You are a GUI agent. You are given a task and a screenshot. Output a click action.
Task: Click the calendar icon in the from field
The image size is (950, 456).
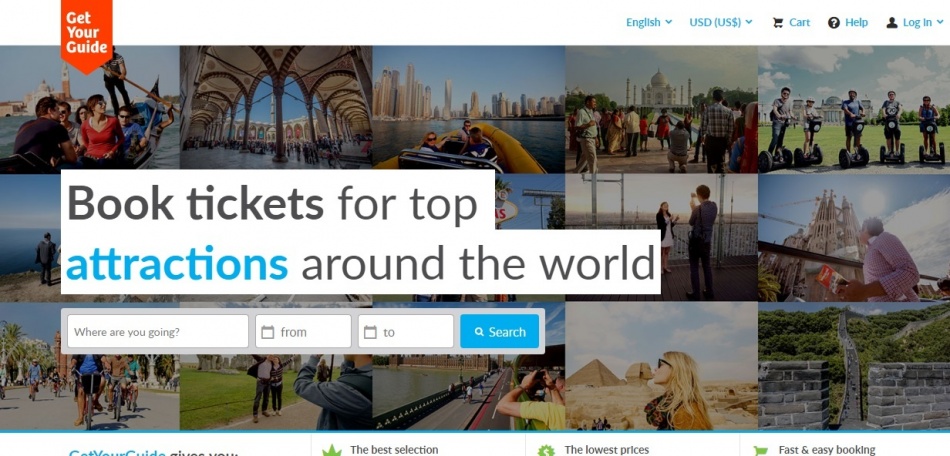(x=268, y=332)
